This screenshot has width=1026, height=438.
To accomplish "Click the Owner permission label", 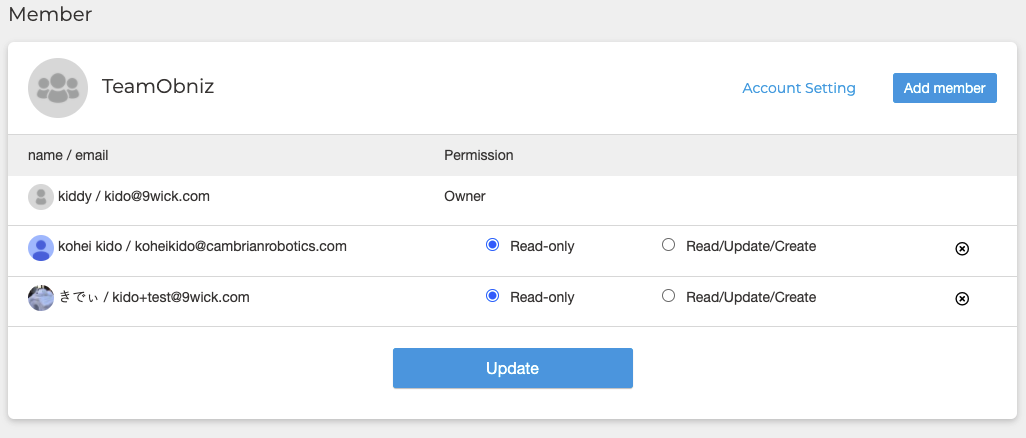I will coord(464,196).
